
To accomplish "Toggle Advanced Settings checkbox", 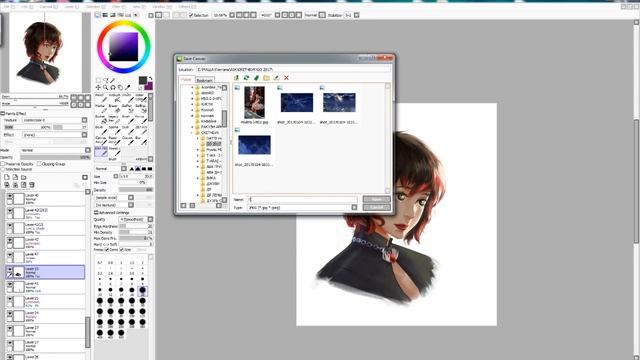I will pos(96,213).
